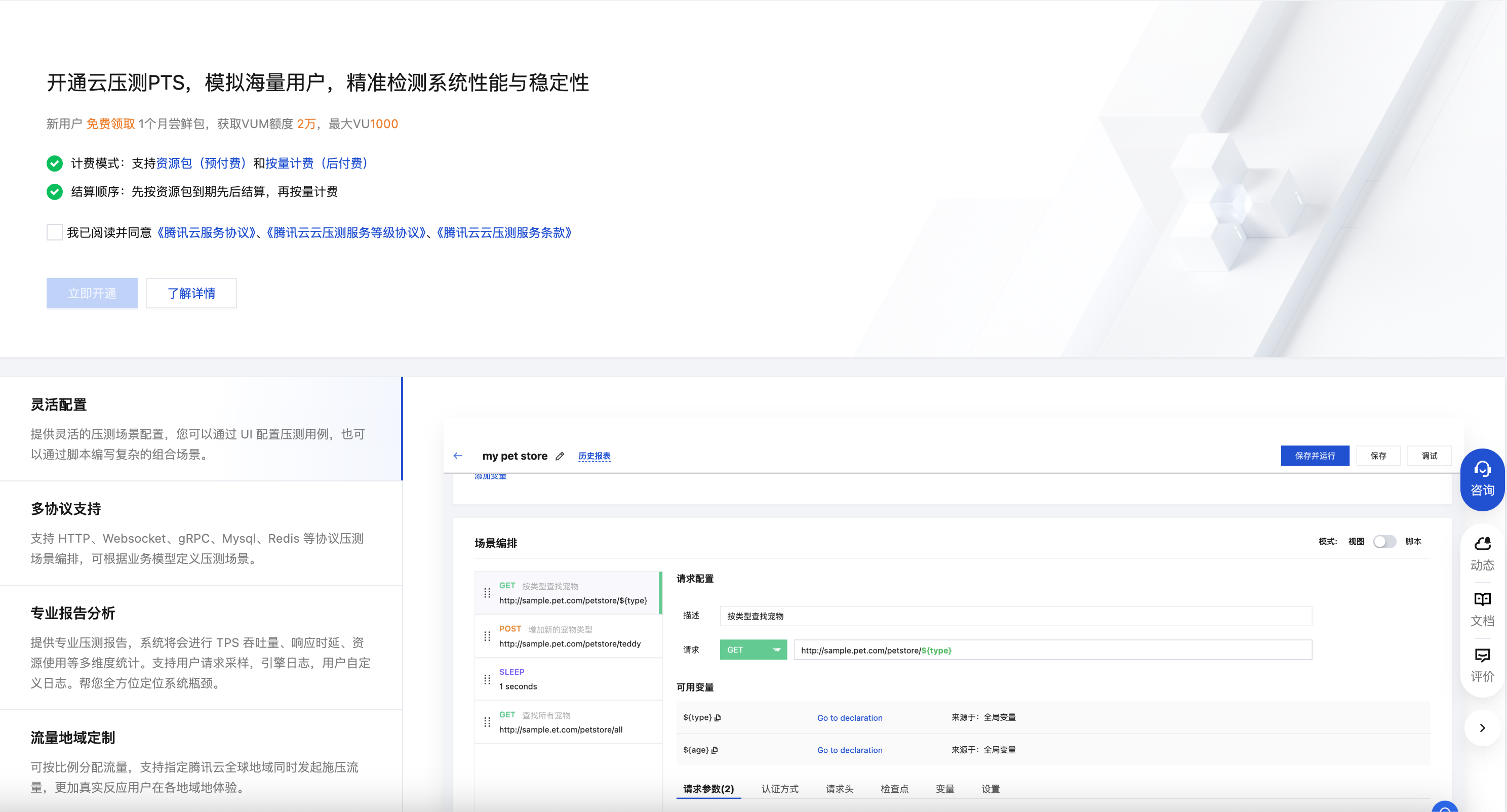Switch to the 请求头 tab
Screen dimensions: 1507x812
coord(840,789)
